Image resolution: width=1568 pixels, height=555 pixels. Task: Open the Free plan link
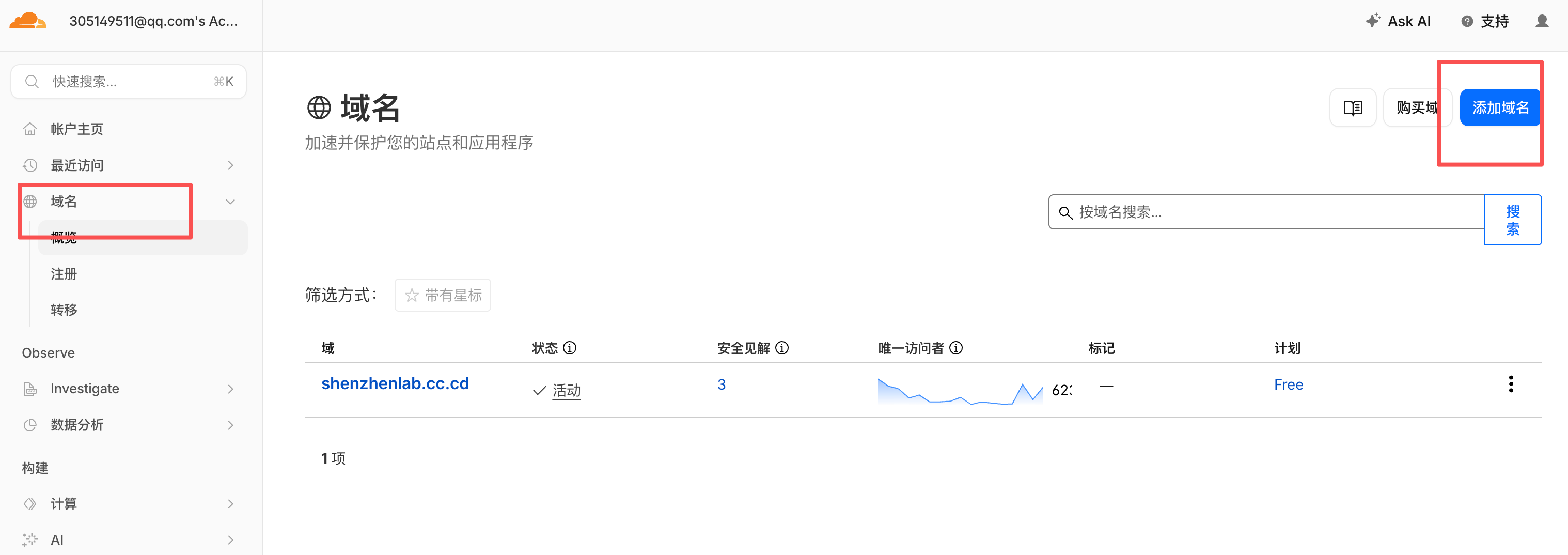1289,384
